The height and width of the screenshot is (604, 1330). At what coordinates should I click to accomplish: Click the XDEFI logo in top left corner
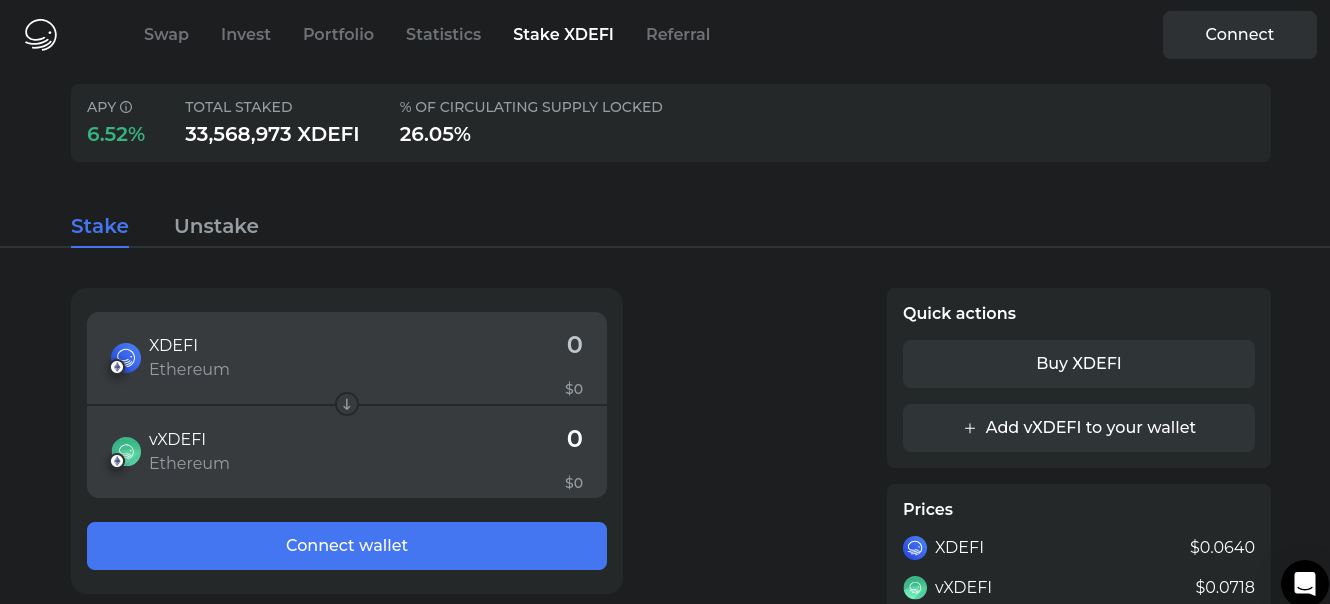(x=39, y=33)
